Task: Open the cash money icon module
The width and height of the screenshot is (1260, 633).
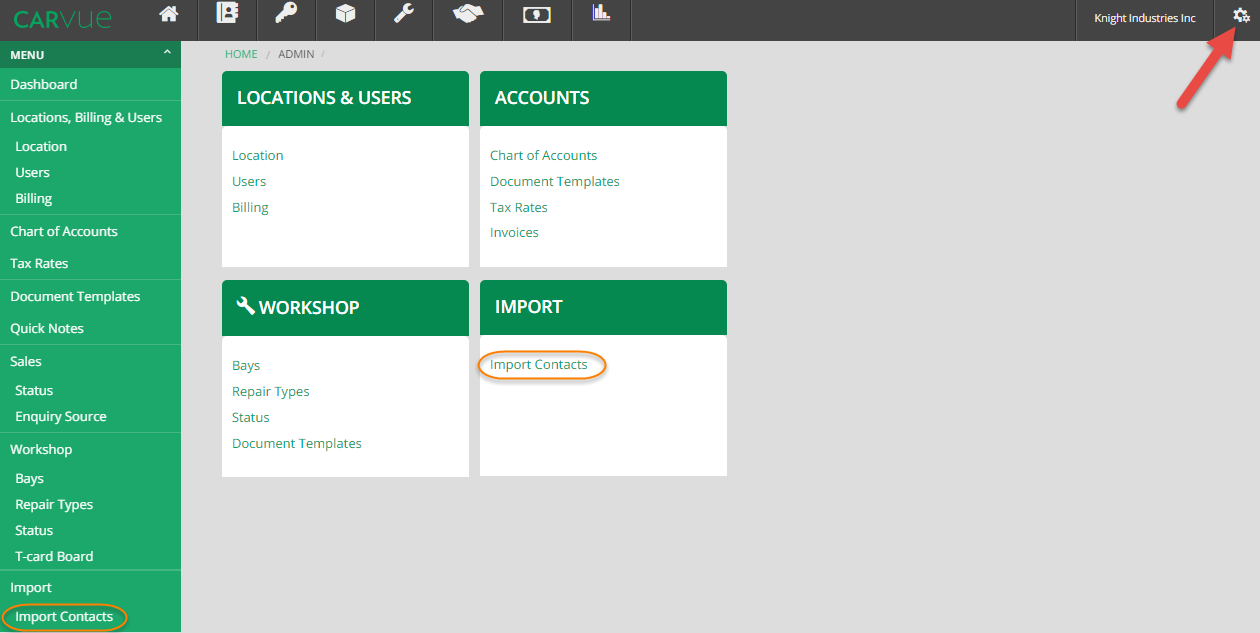Action: [x=537, y=15]
